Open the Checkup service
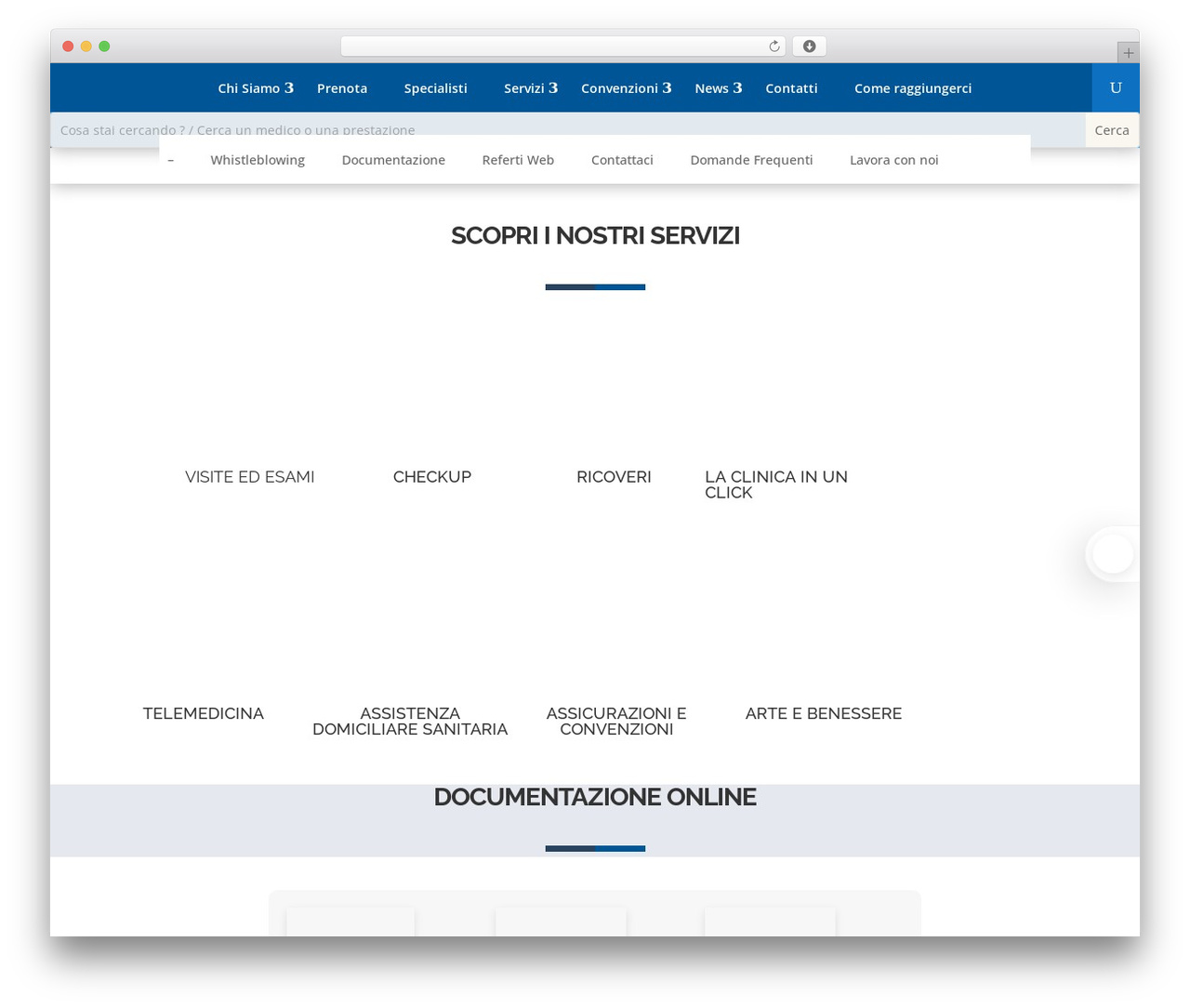Viewport: 1190px width, 1008px height. (432, 477)
